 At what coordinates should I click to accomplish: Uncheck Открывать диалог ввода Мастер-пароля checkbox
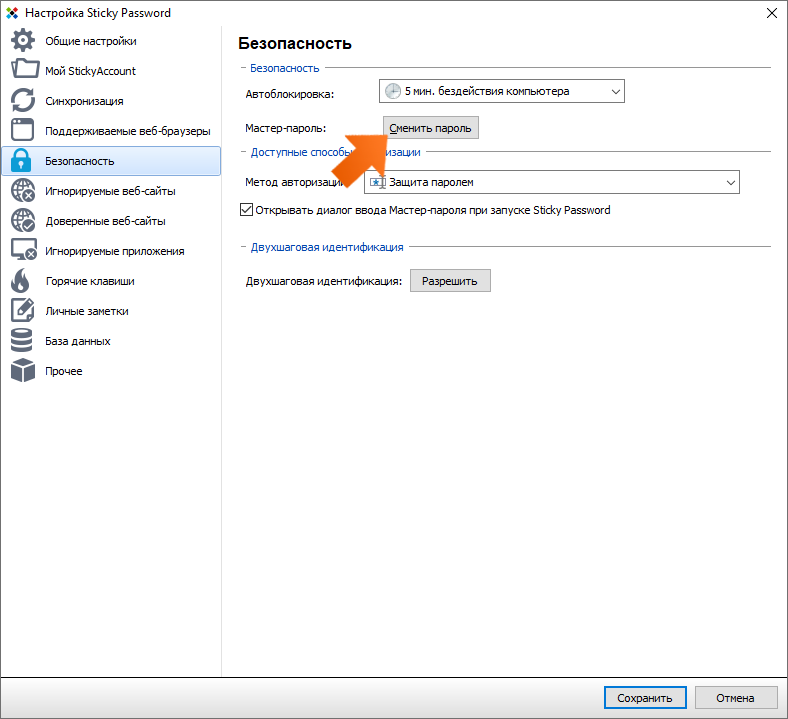point(246,210)
